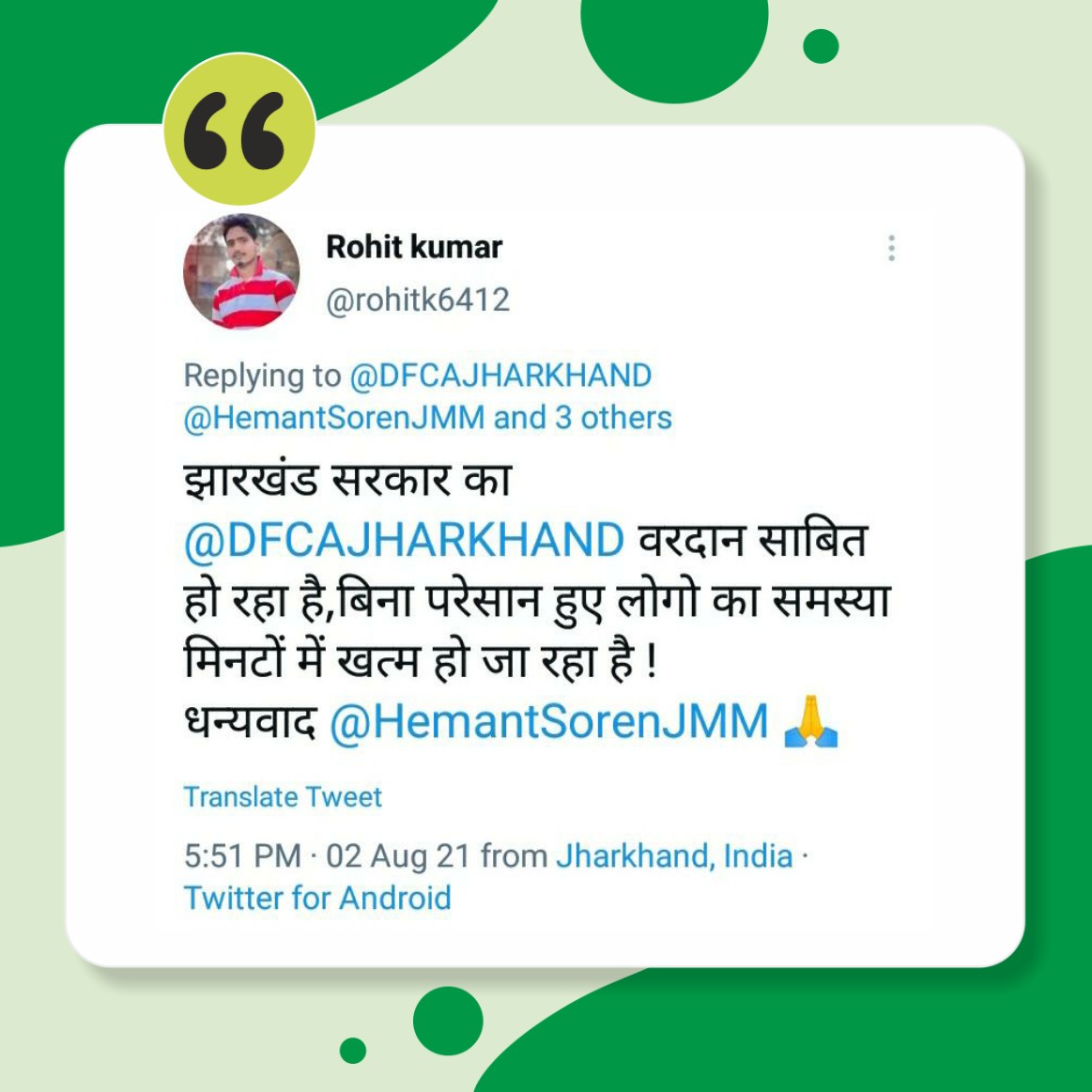The width and height of the screenshot is (1092, 1092).
Task: Open Rohit kumar's profile picture
Action: point(241,271)
